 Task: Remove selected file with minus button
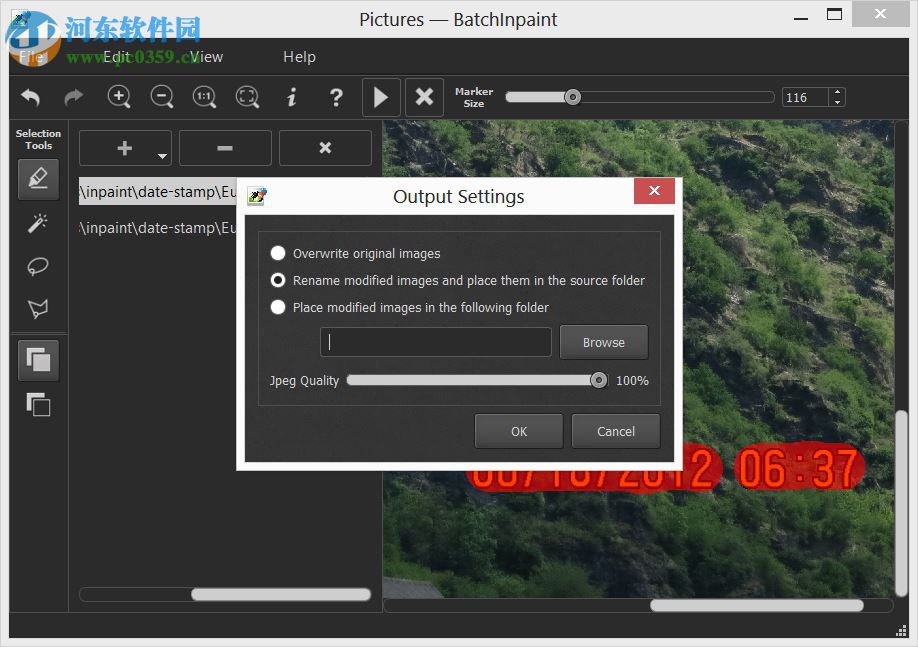[225, 148]
